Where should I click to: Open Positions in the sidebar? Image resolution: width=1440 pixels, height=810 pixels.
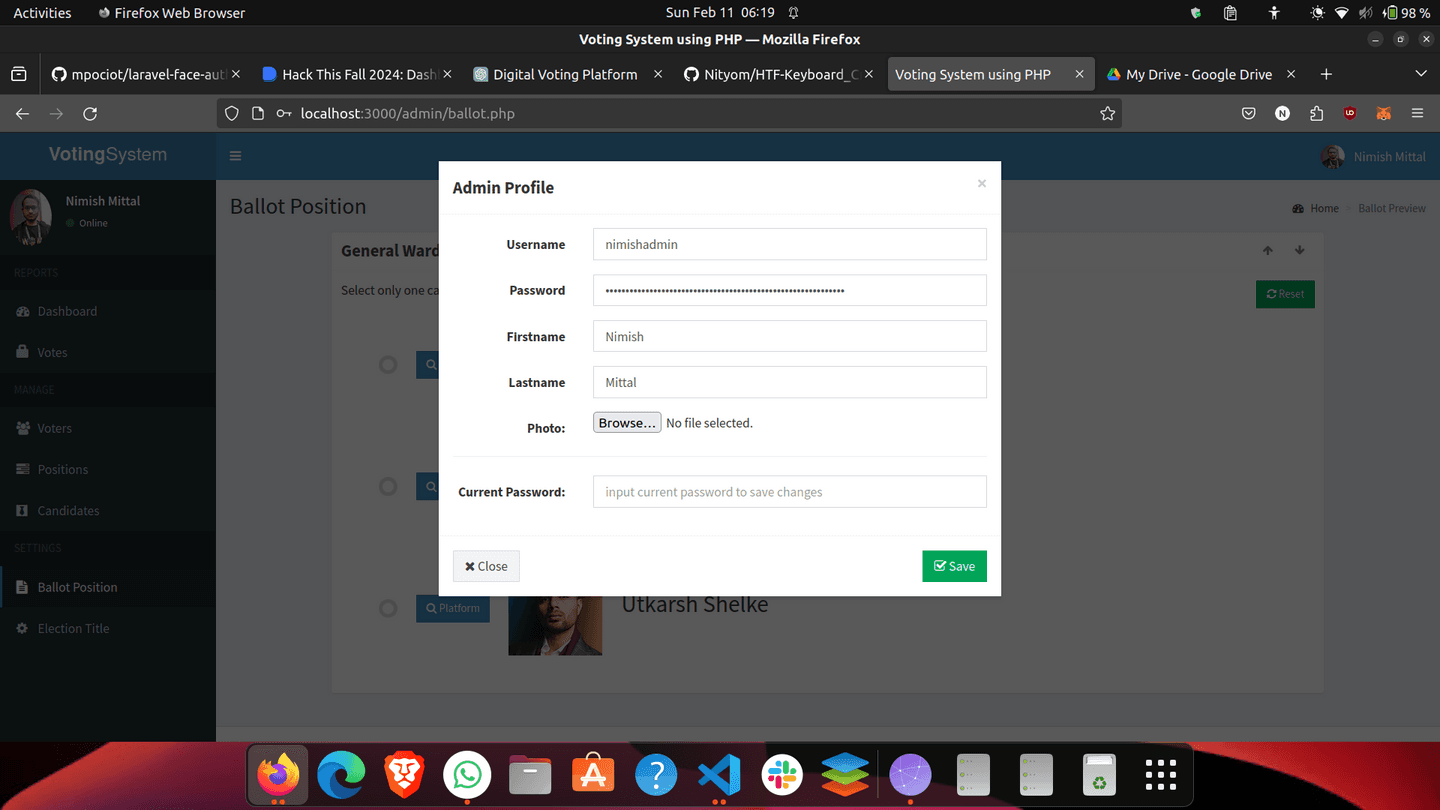[x=107, y=469]
